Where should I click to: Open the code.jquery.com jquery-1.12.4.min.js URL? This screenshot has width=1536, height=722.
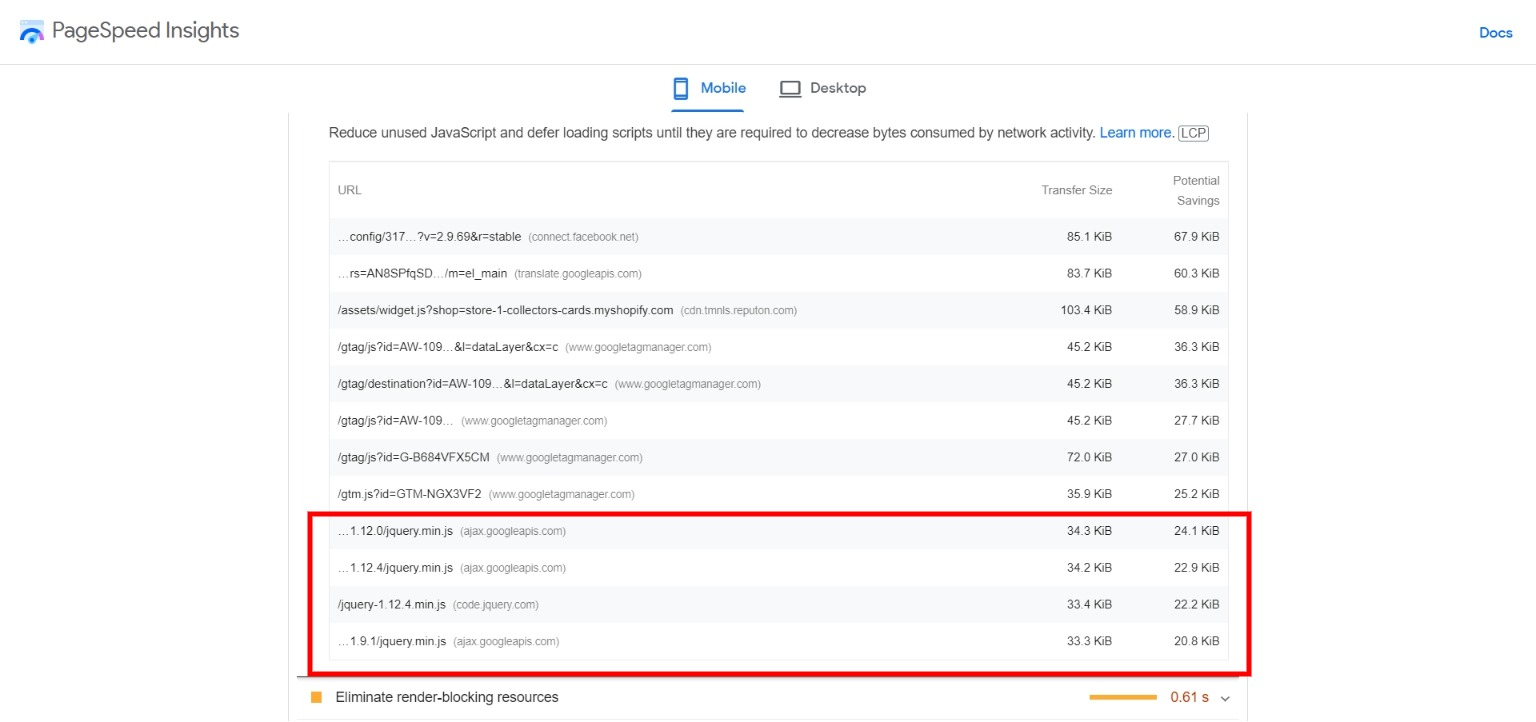pos(392,605)
